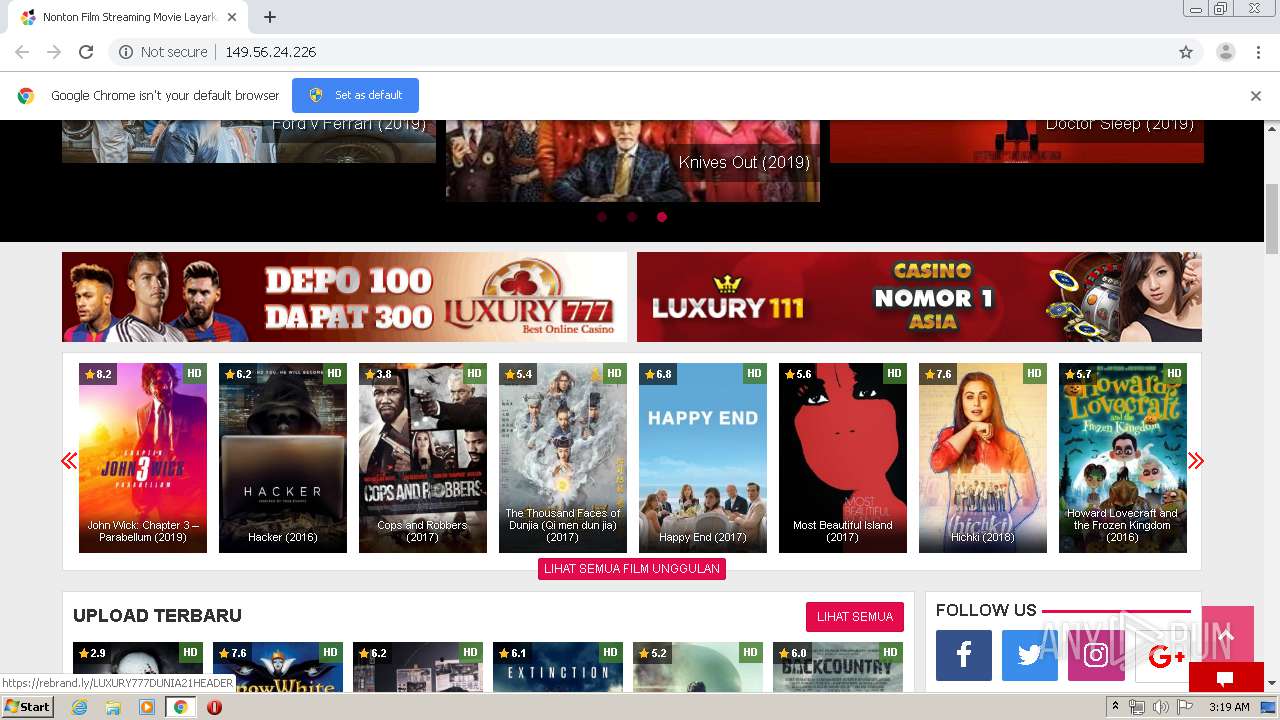Open the Ford v Ferrari (2019) slide
Screen dimensions: 1280x720
click(x=249, y=141)
